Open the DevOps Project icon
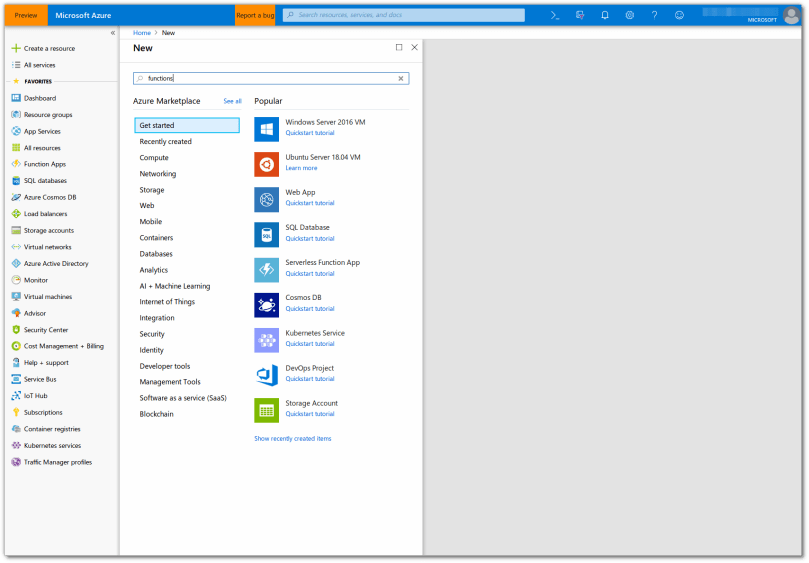Screen dimensions: 809x563 [266, 374]
